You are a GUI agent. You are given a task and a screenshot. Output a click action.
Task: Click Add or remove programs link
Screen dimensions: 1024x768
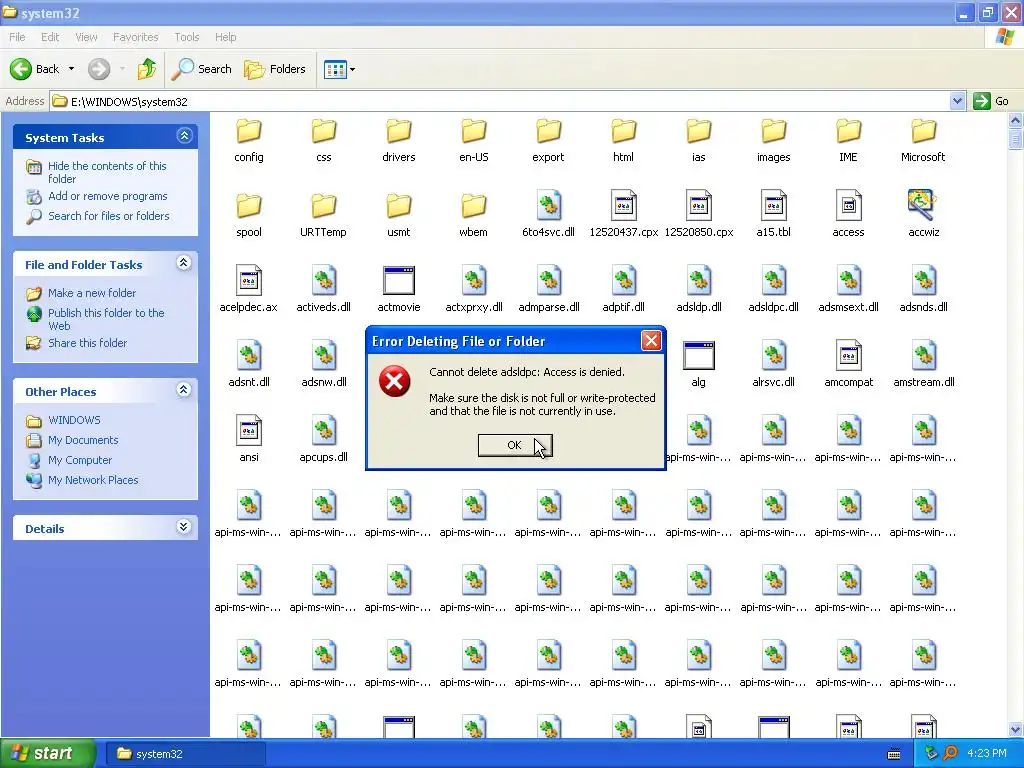click(x=108, y=196)
